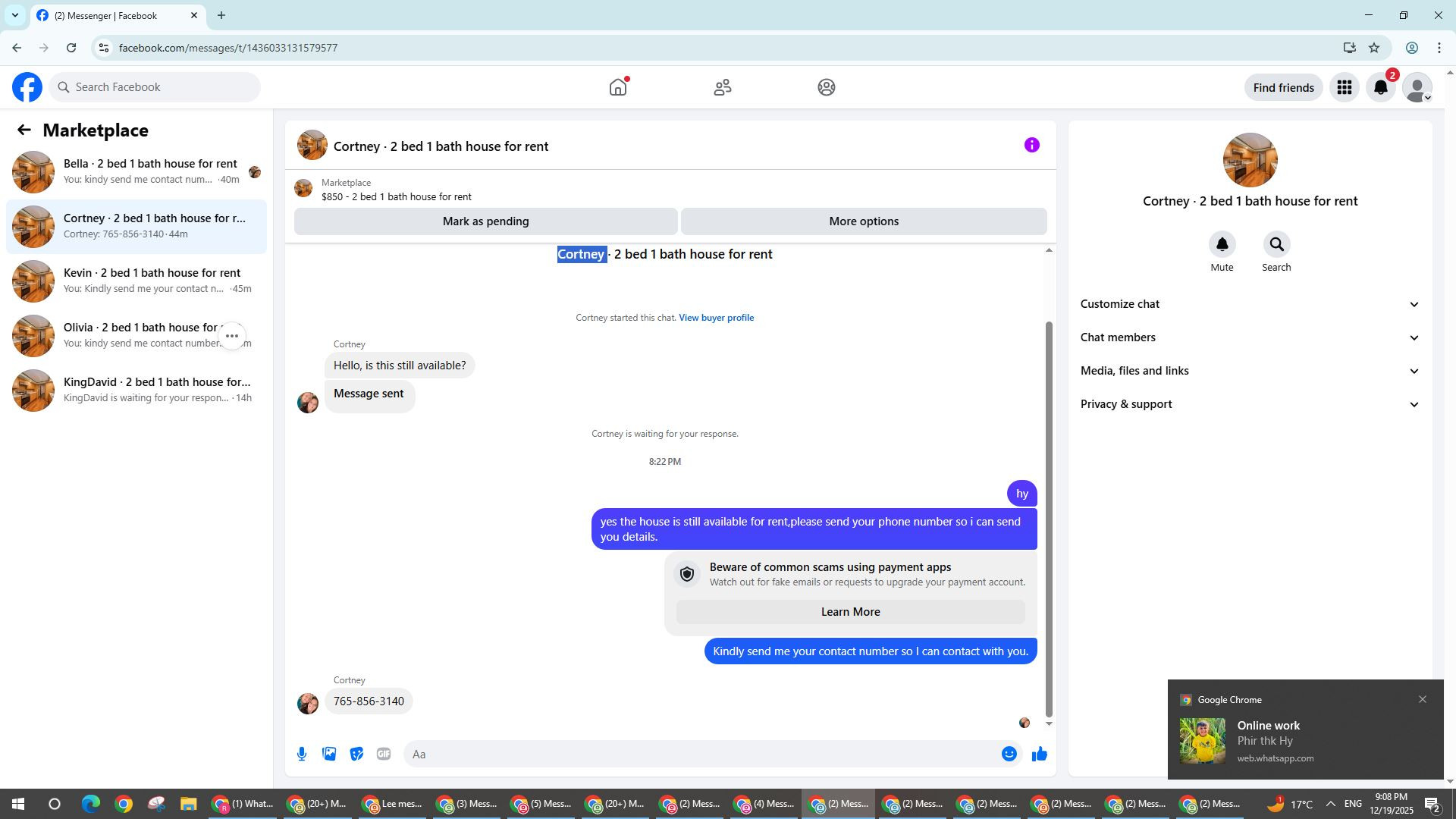Open Facebook notifications bell
Viewport: 1456px width, 819px height.
coord(1380,88)
